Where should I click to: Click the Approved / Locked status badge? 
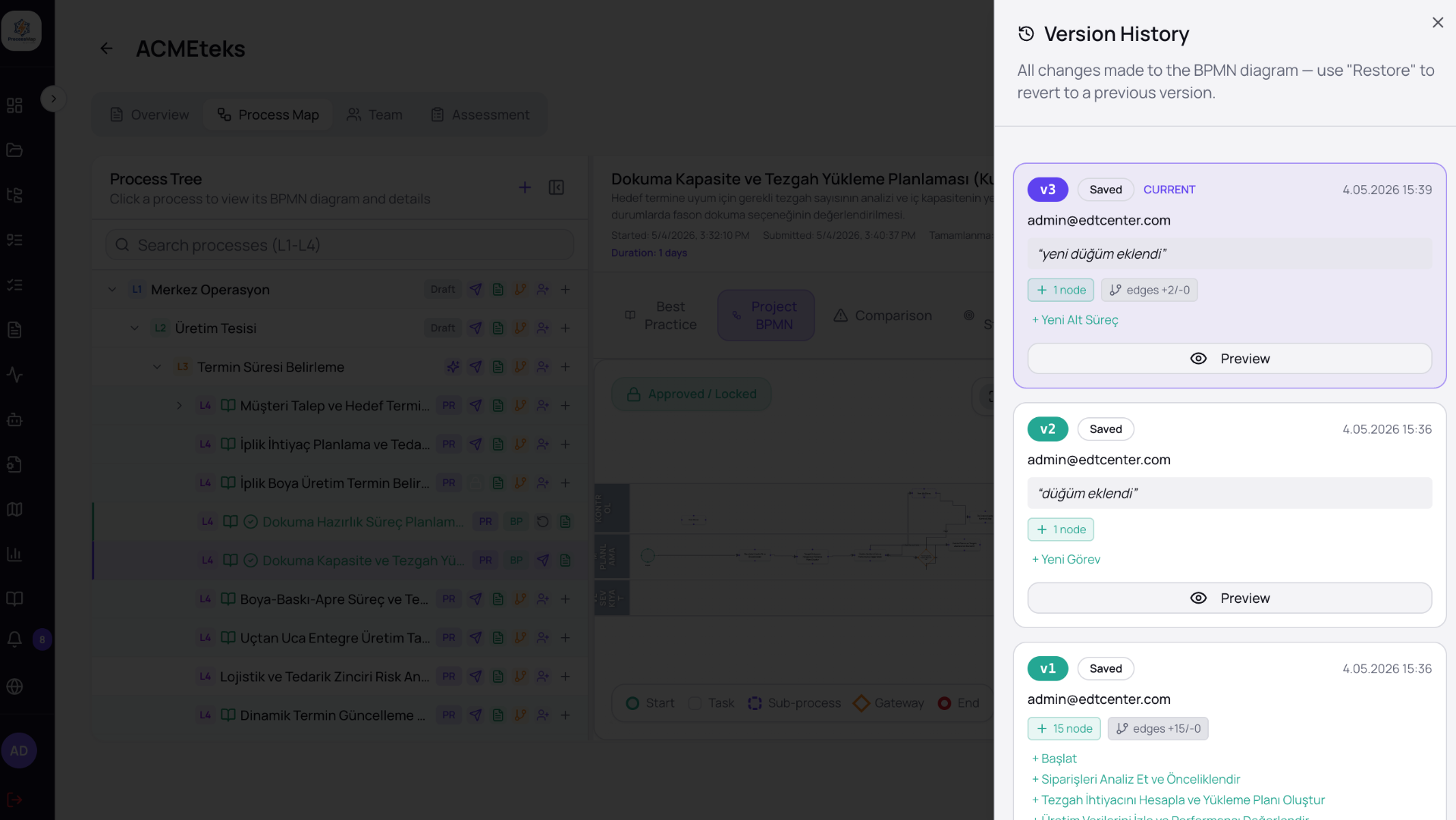click(692, 394)
